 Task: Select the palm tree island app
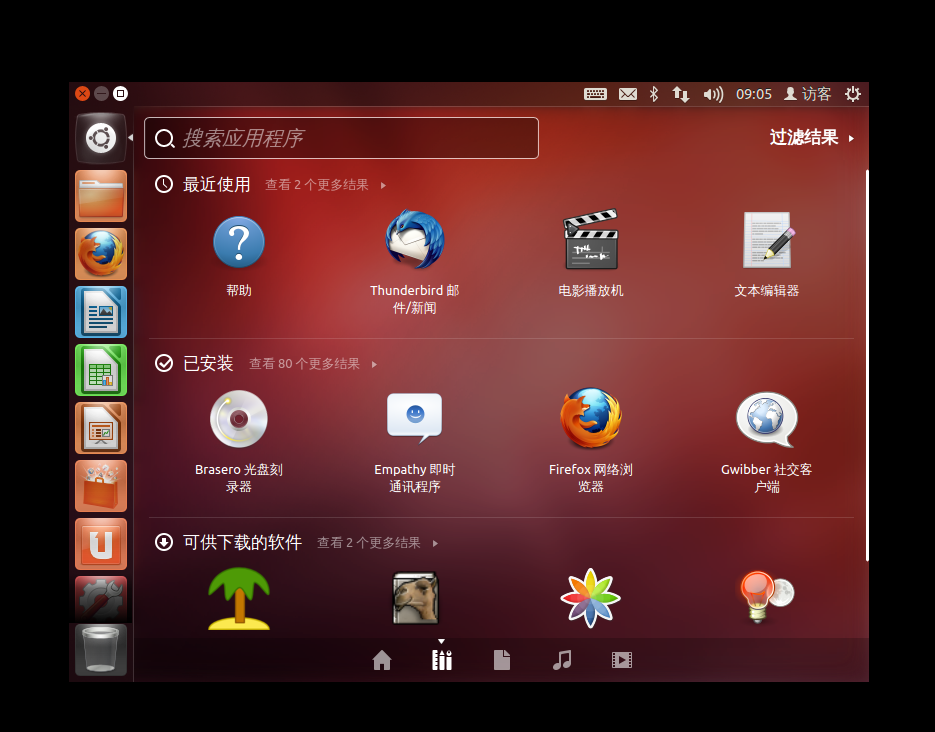pyautogui.click(x=239, y=598)
